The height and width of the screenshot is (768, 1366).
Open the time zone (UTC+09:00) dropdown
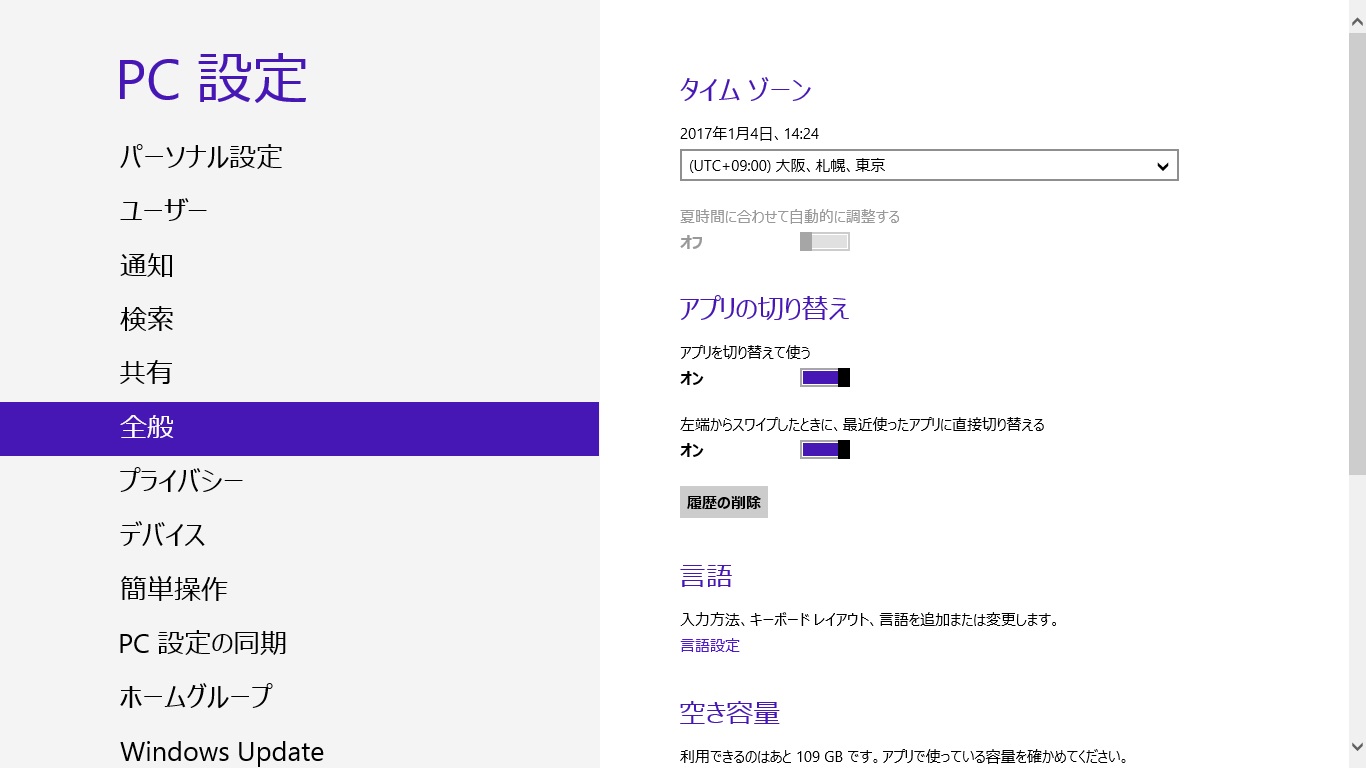coord(929,165)
